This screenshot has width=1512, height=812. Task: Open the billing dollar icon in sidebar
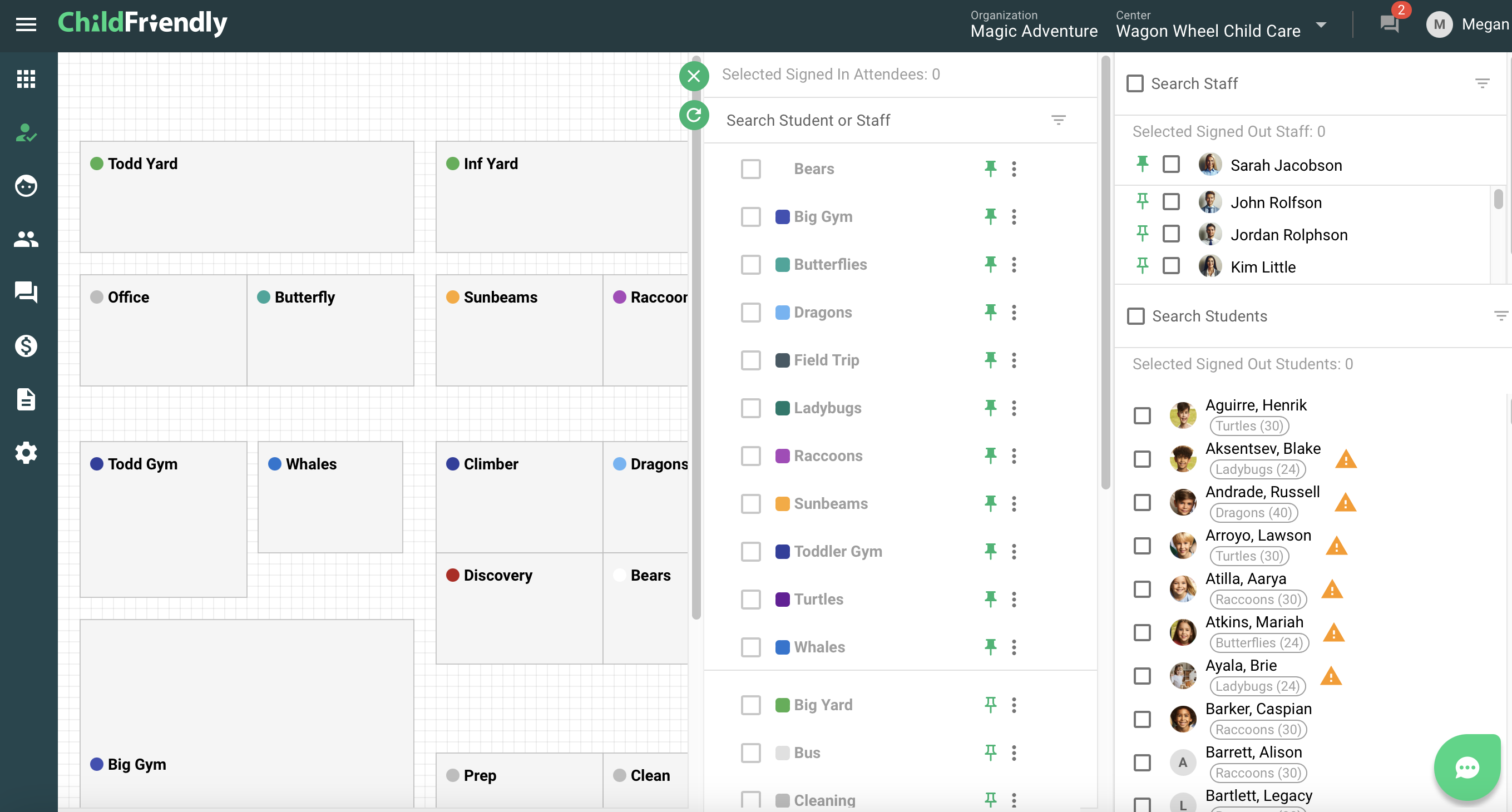coord(26,346)
